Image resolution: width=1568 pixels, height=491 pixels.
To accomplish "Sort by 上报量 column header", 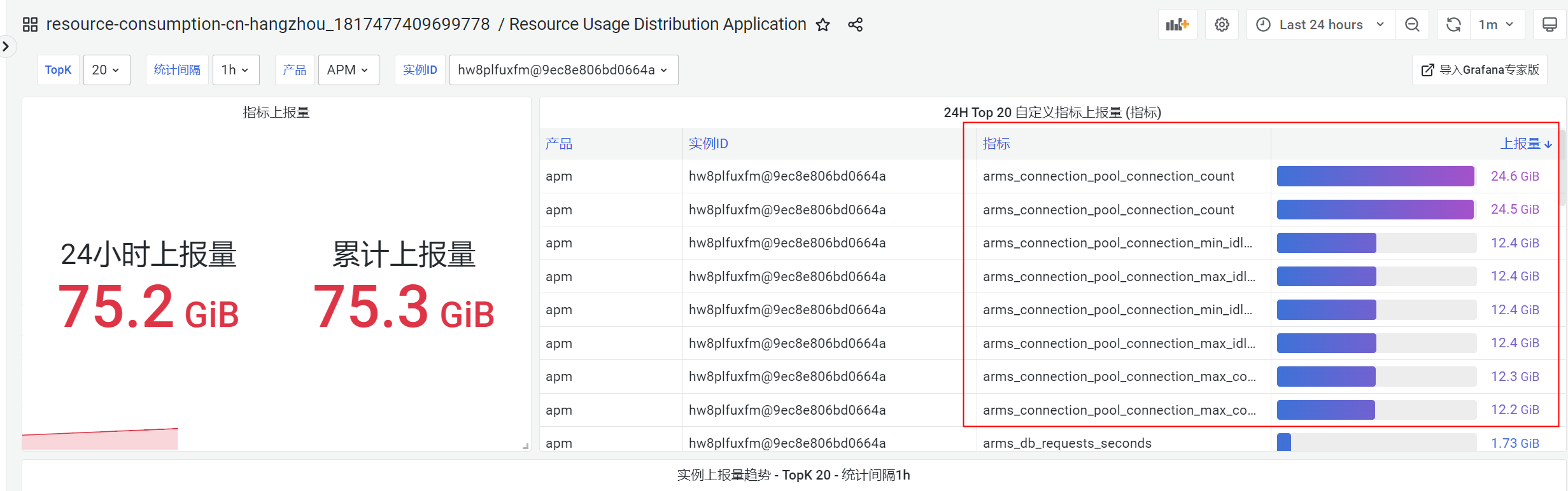I will (x=1526, y=144).
